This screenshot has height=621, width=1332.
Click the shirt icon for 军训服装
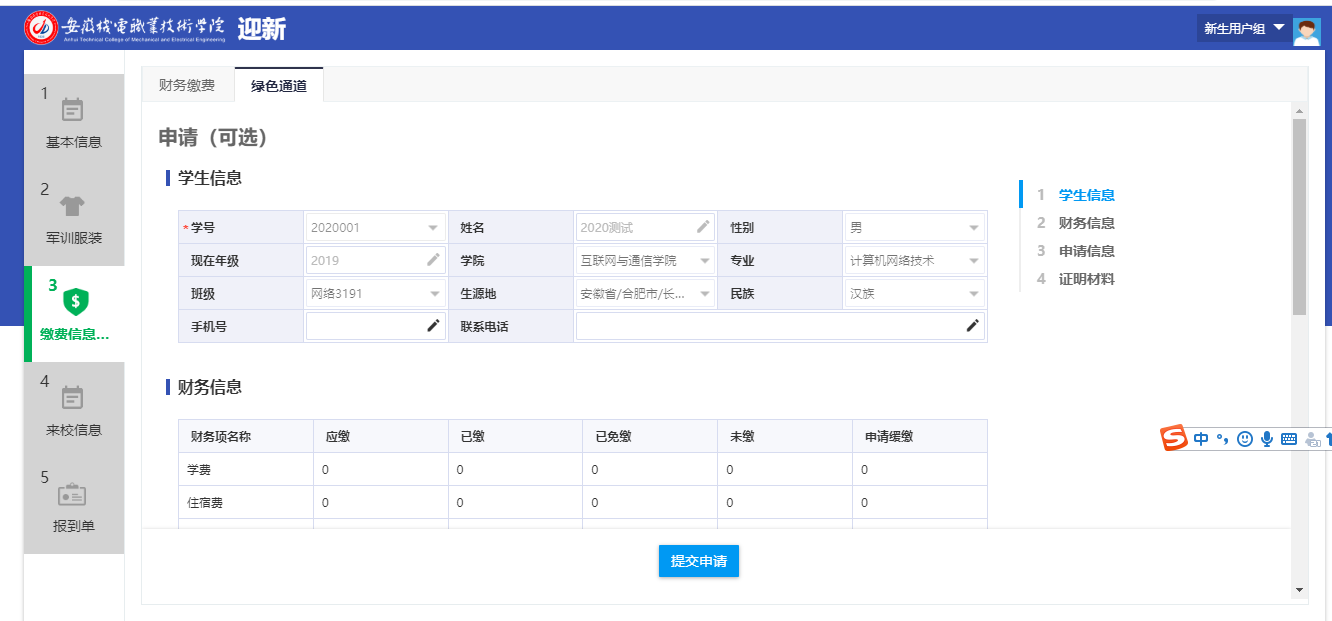(72, 206)
